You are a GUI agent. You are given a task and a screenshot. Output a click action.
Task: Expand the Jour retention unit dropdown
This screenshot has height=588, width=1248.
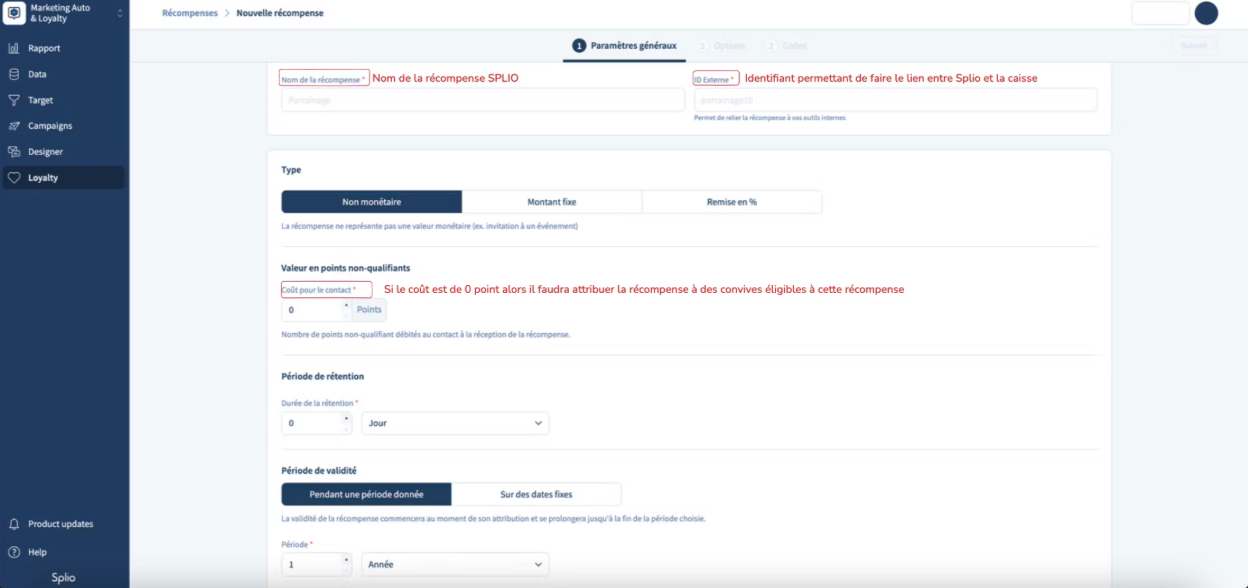coord(454,423)
